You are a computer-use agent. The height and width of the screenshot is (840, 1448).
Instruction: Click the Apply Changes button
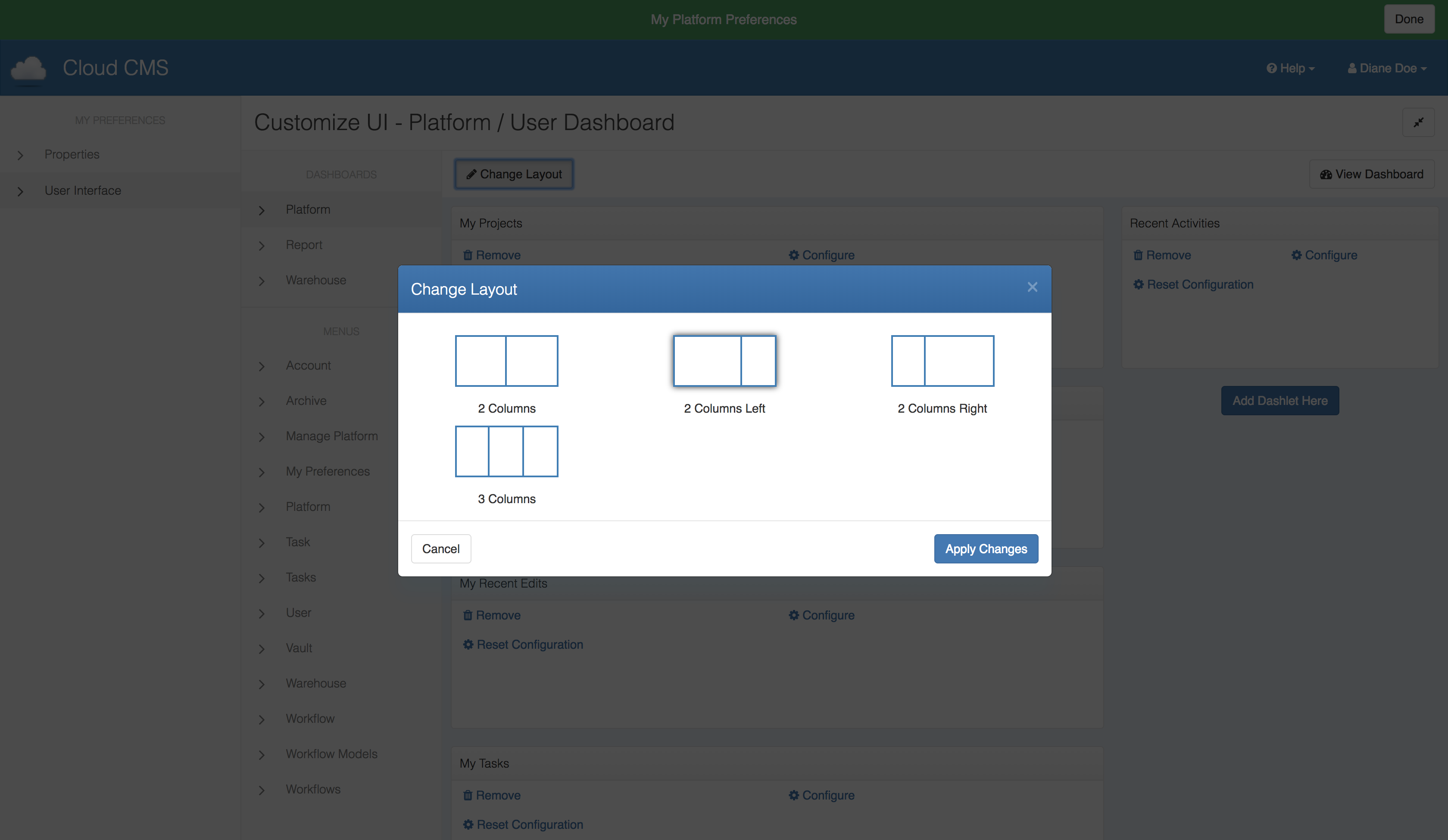click(986, 549)
